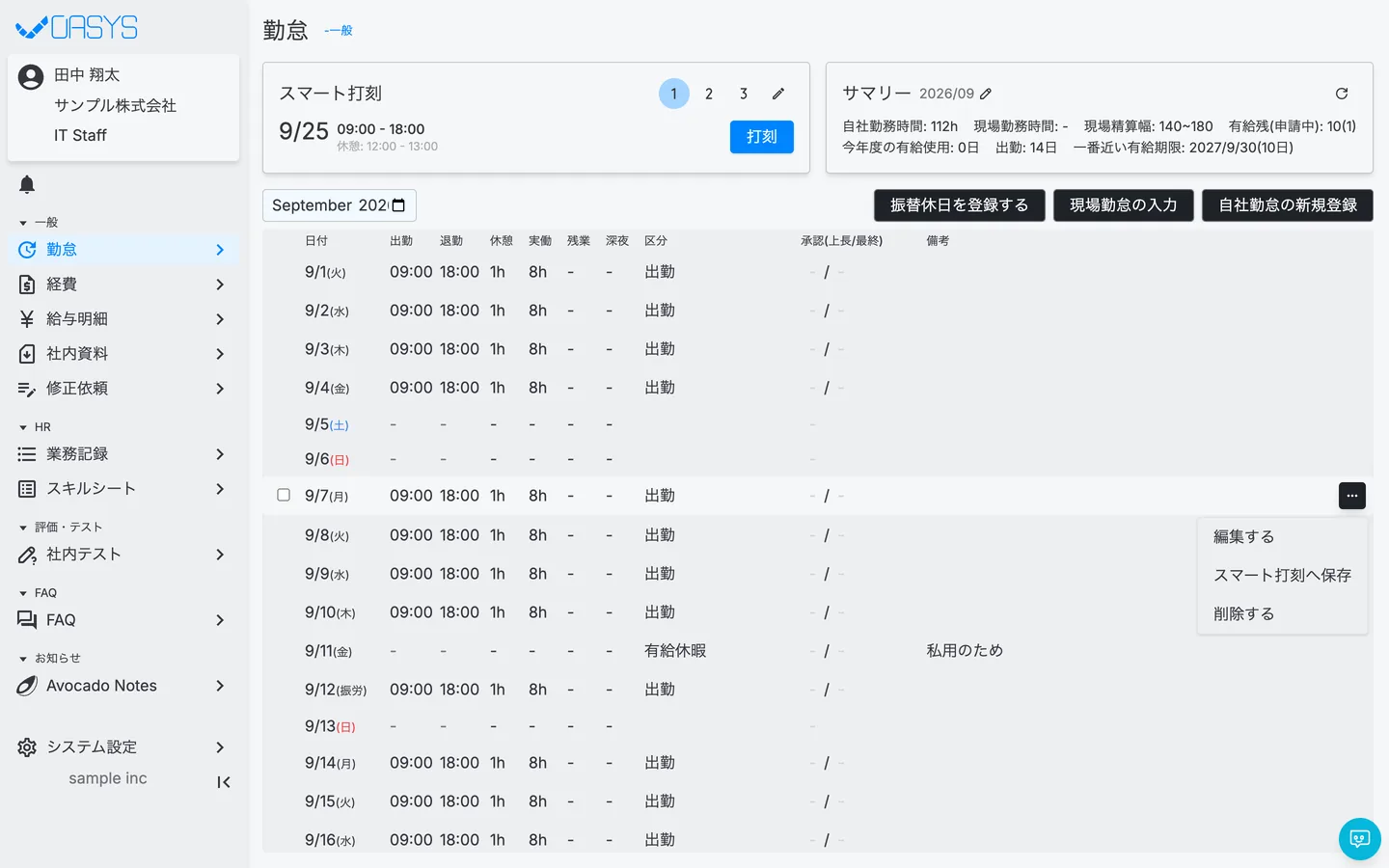Screen dimensions: 1389x868
Task: Click the Avocado Notes avocado icon
Action: pos(27,686)
